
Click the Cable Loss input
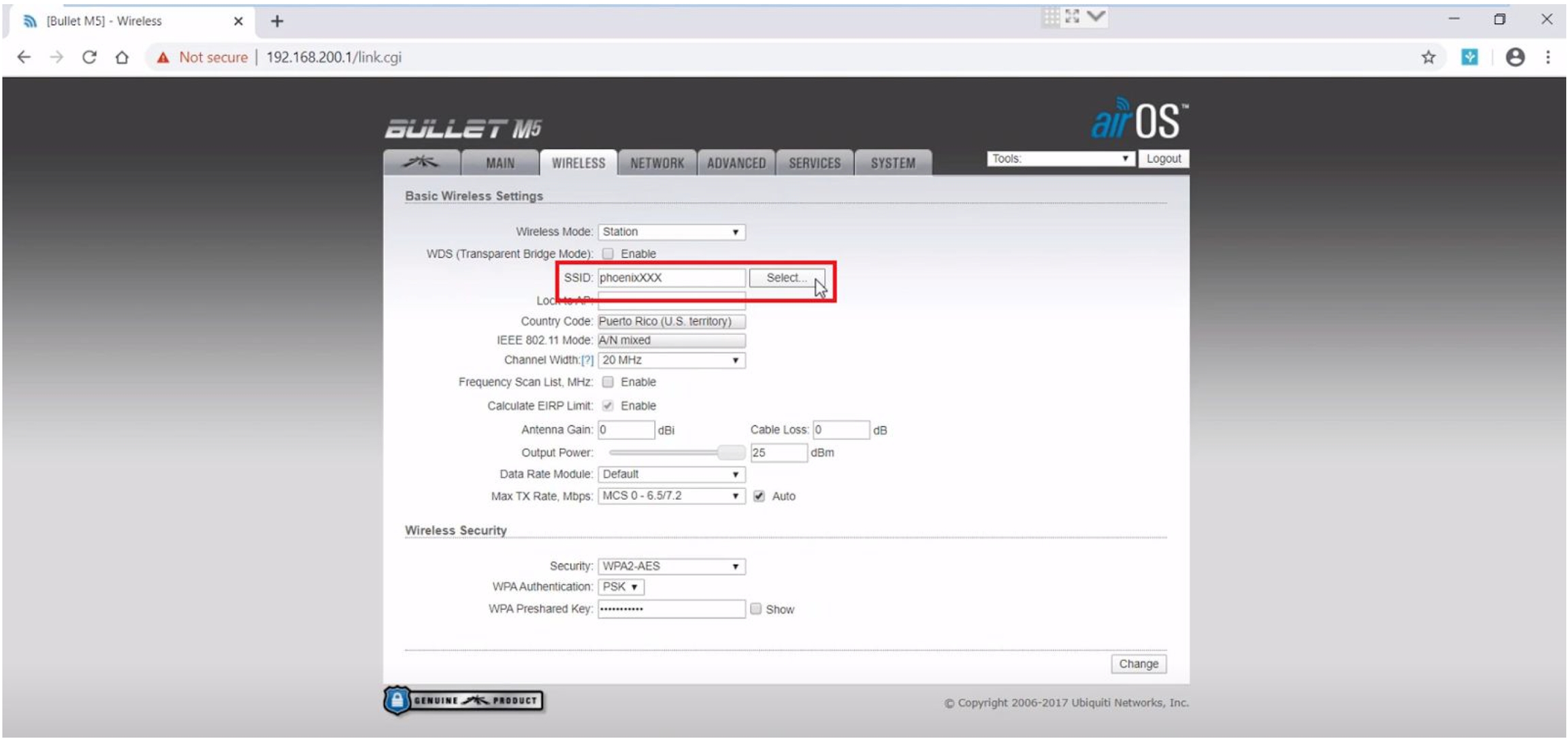point(841,430)
